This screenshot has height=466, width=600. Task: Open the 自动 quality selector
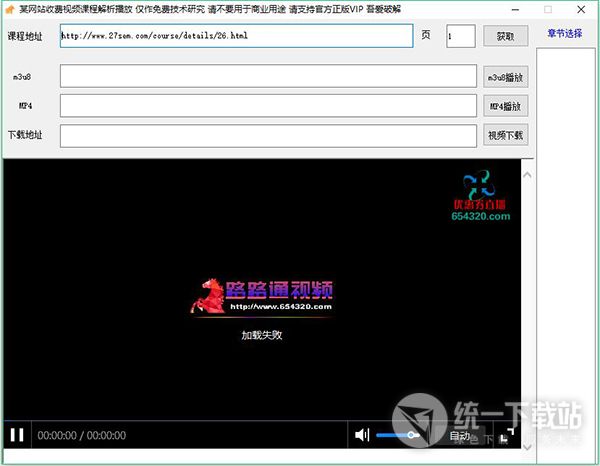460,436
